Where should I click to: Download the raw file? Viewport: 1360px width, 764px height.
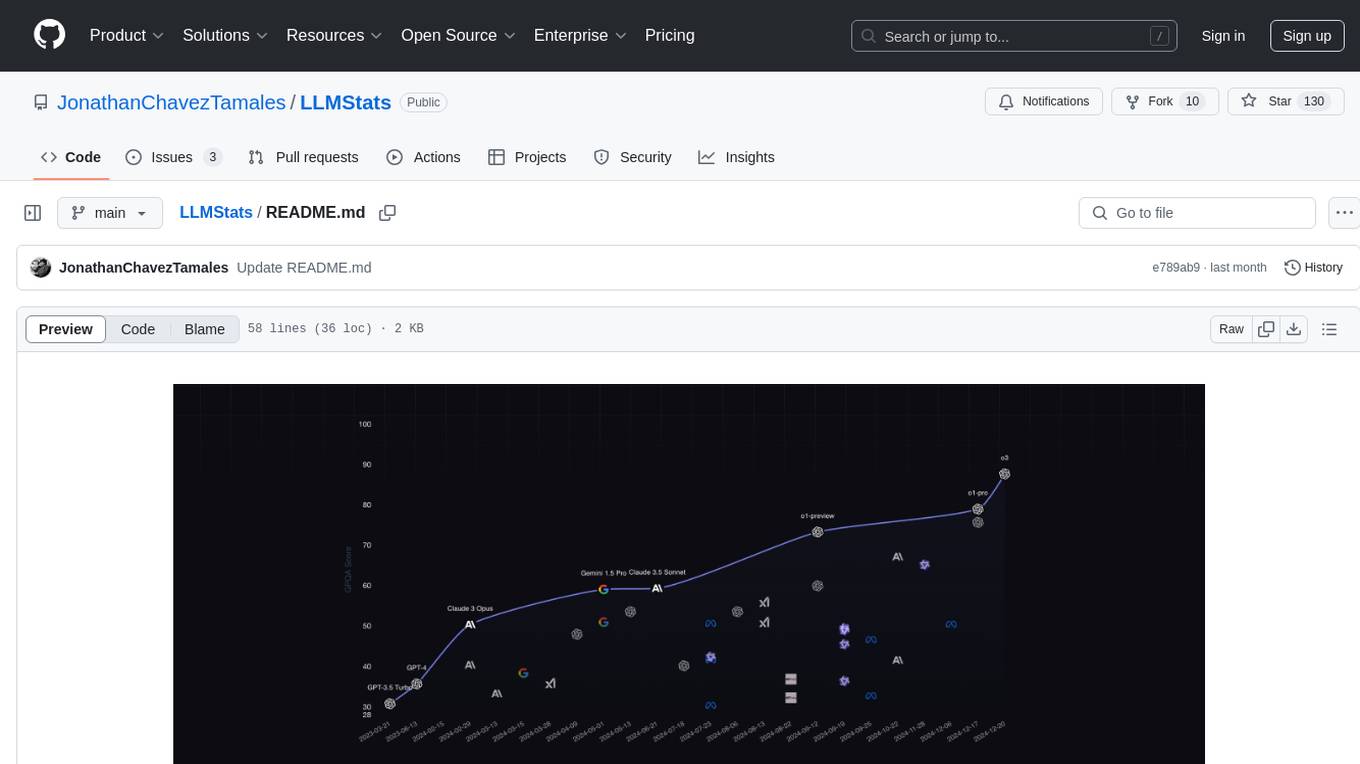tap(1294, 329)
